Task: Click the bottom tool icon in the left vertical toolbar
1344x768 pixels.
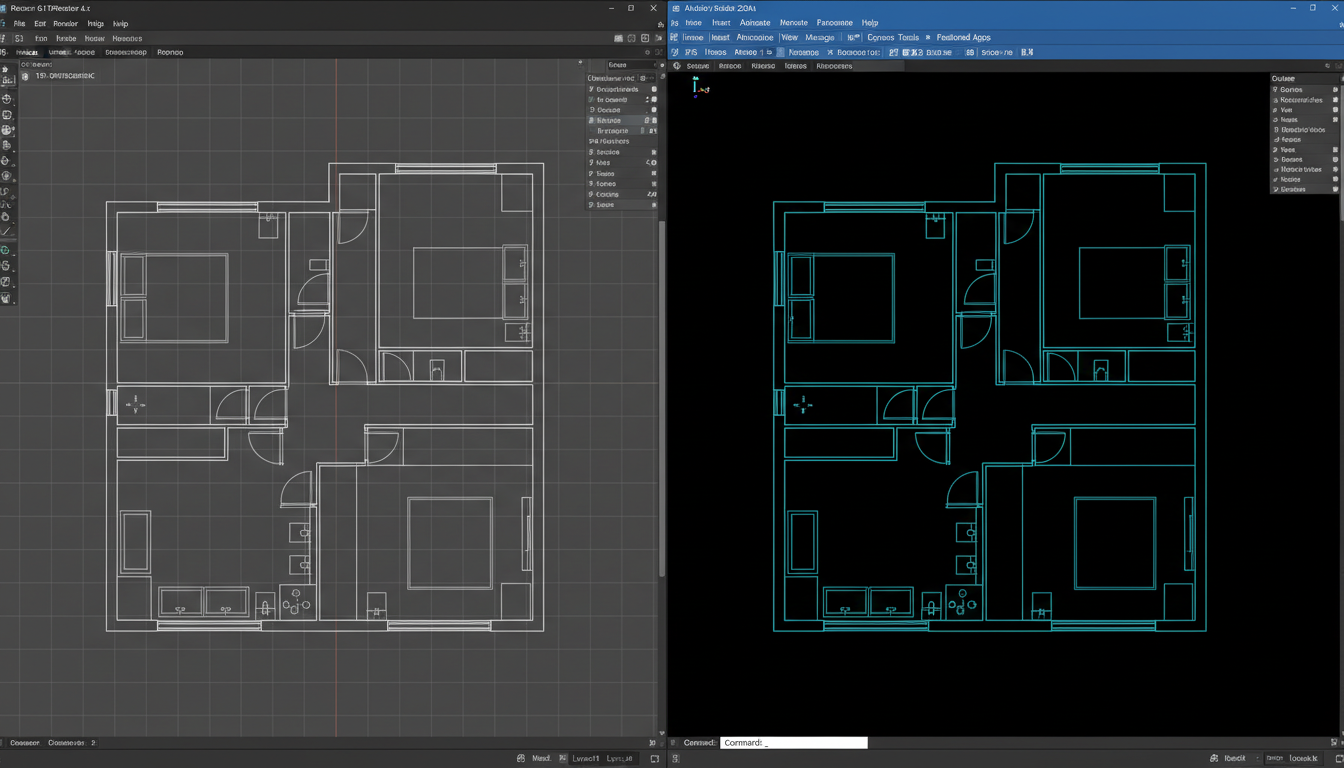Action: (x=6, y=297)
